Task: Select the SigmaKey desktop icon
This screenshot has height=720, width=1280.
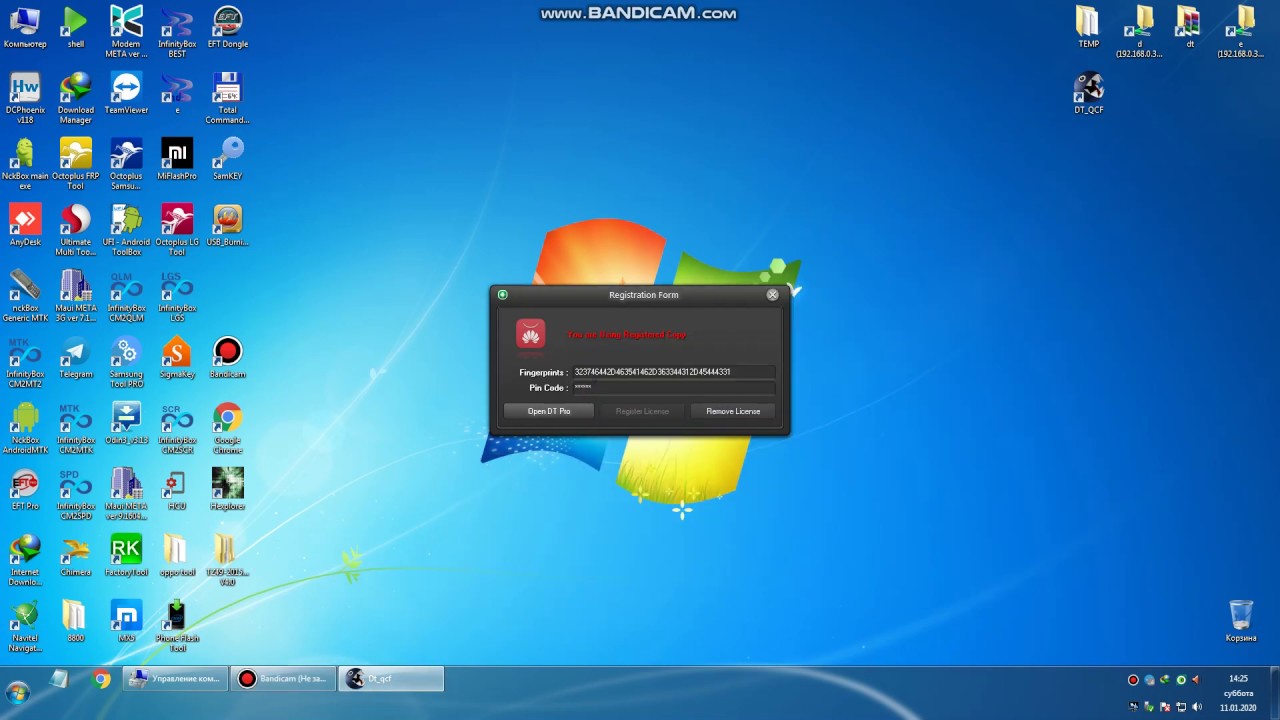Action: point(177,357)
